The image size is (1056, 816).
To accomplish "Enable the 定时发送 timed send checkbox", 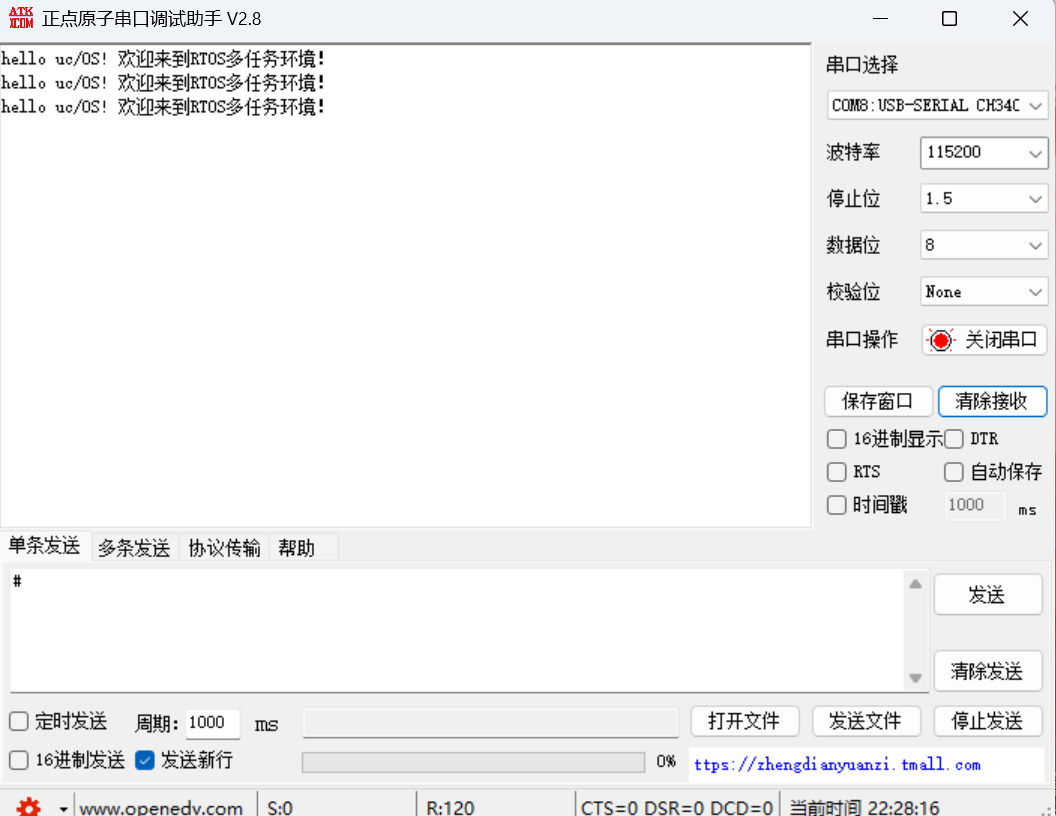I will (19, 722).
